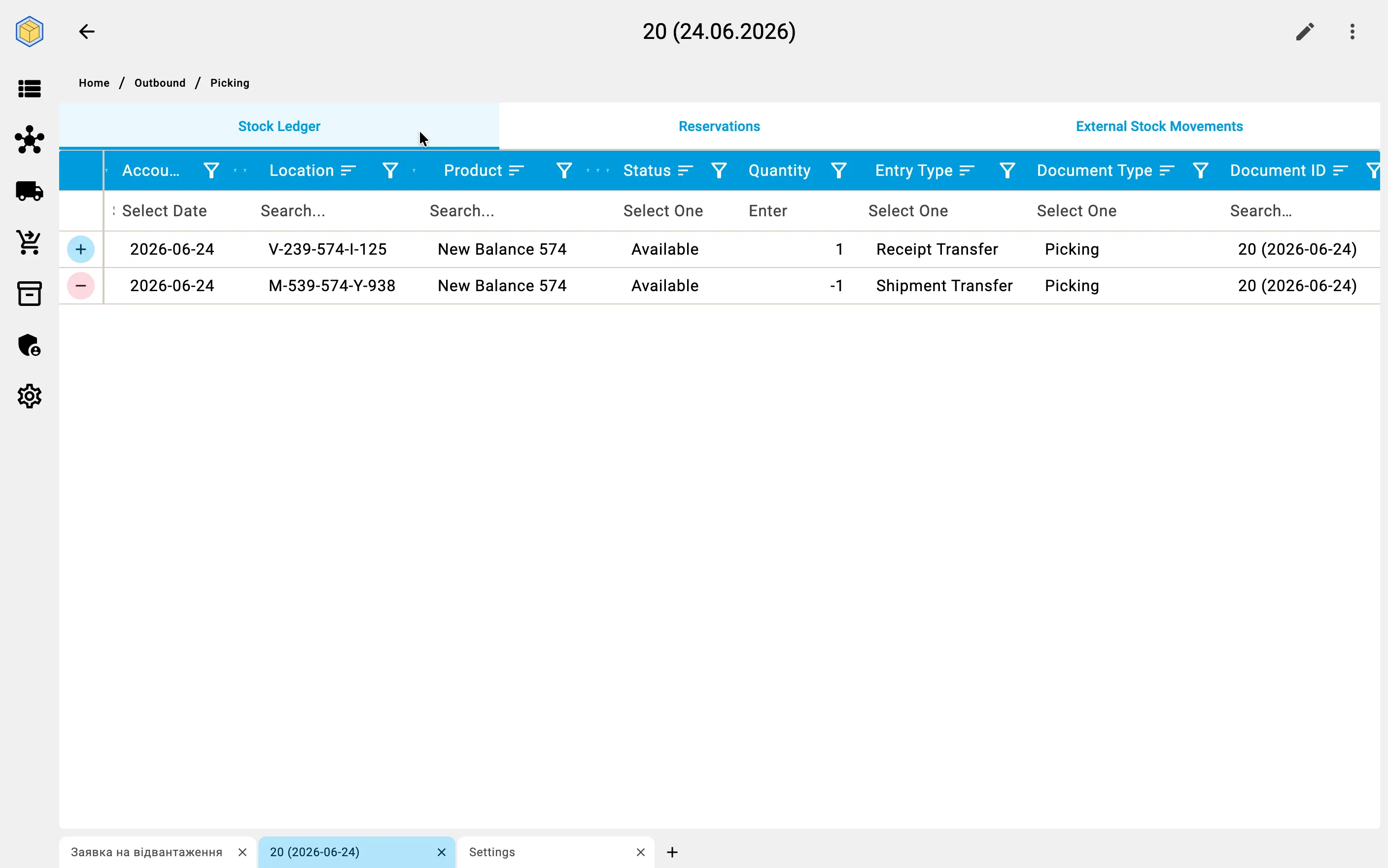Click the Location column filter icon
This screenshot has width=1388, height=868.
(390, 170)
